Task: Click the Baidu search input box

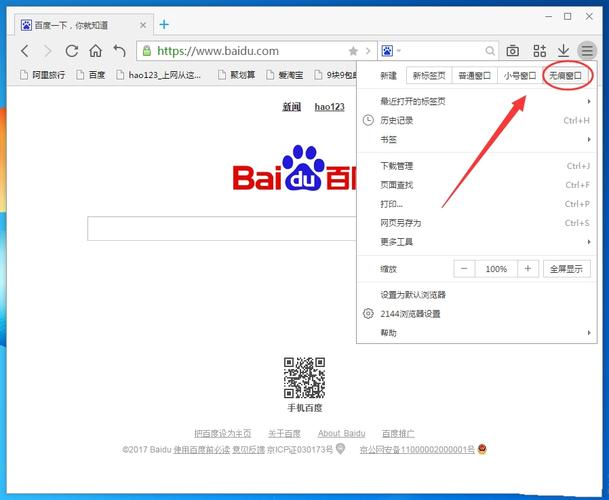Action: pos(221,228)
